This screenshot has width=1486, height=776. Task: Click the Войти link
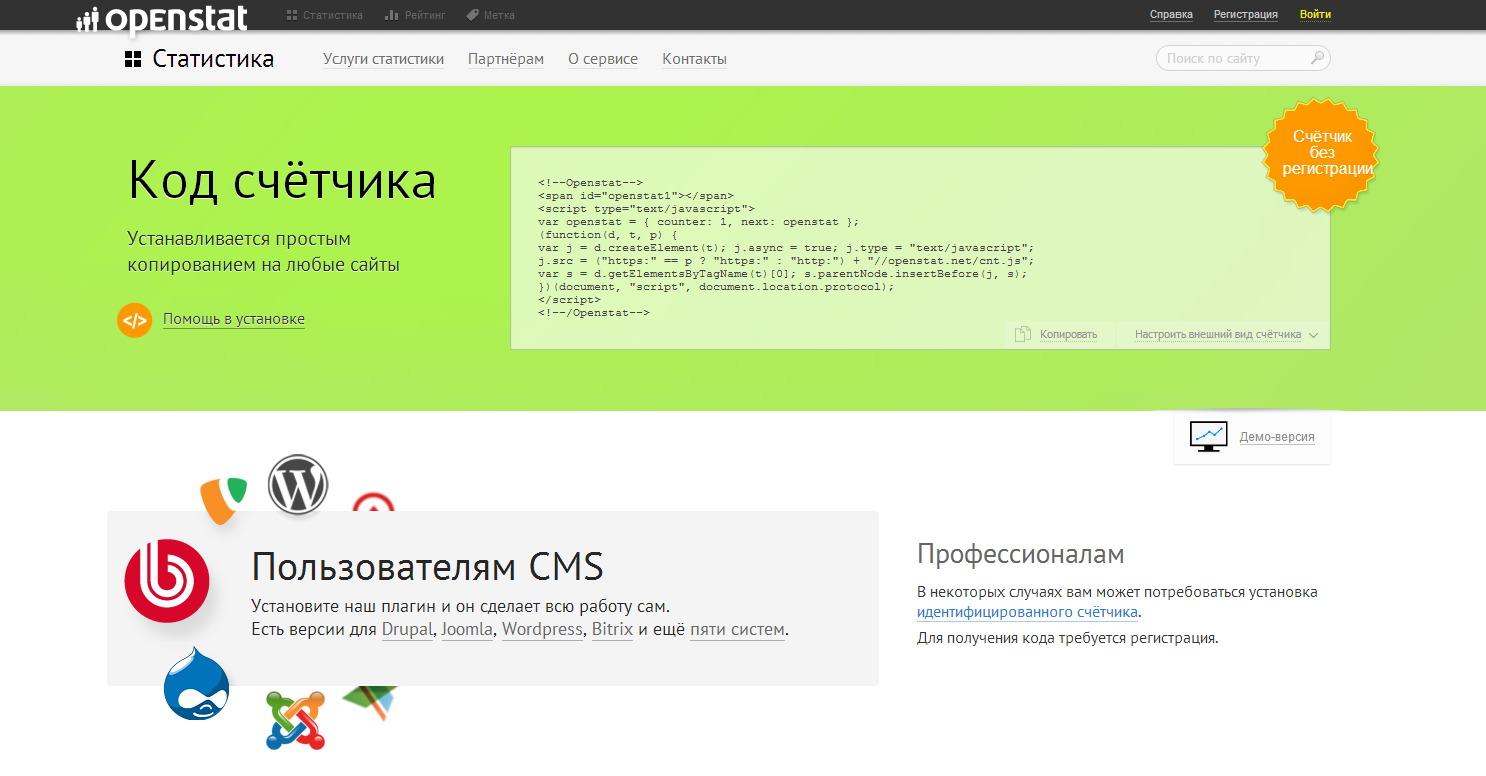pos(1315,15)
